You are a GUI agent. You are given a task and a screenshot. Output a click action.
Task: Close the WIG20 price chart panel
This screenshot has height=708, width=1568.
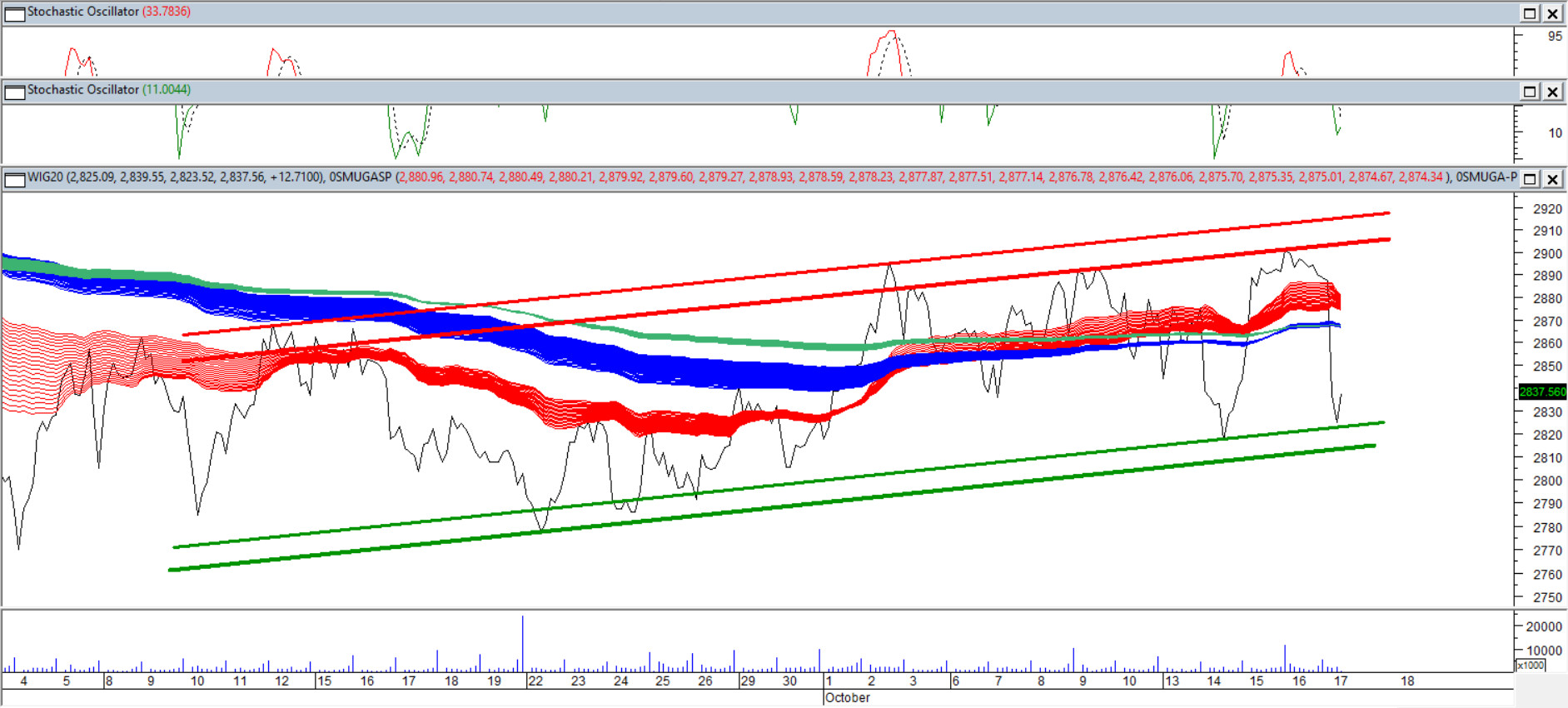[1553, 179]
